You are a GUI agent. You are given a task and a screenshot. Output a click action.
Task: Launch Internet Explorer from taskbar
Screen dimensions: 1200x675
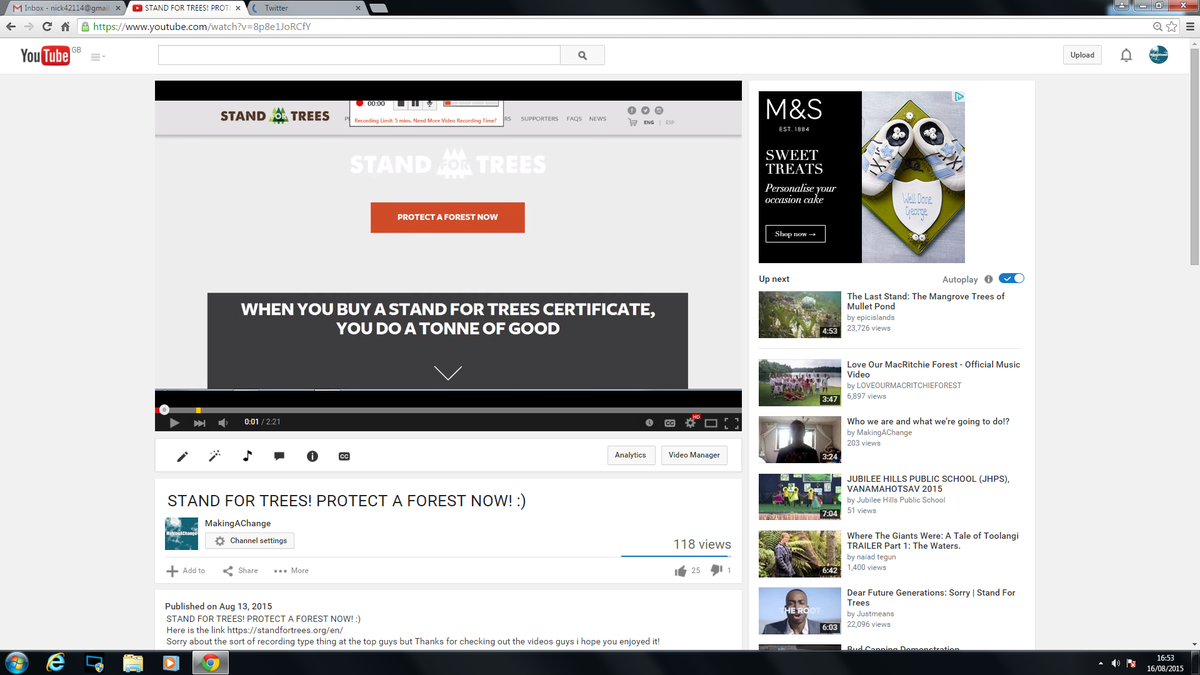pyautogui.click(x=56, y=662)
